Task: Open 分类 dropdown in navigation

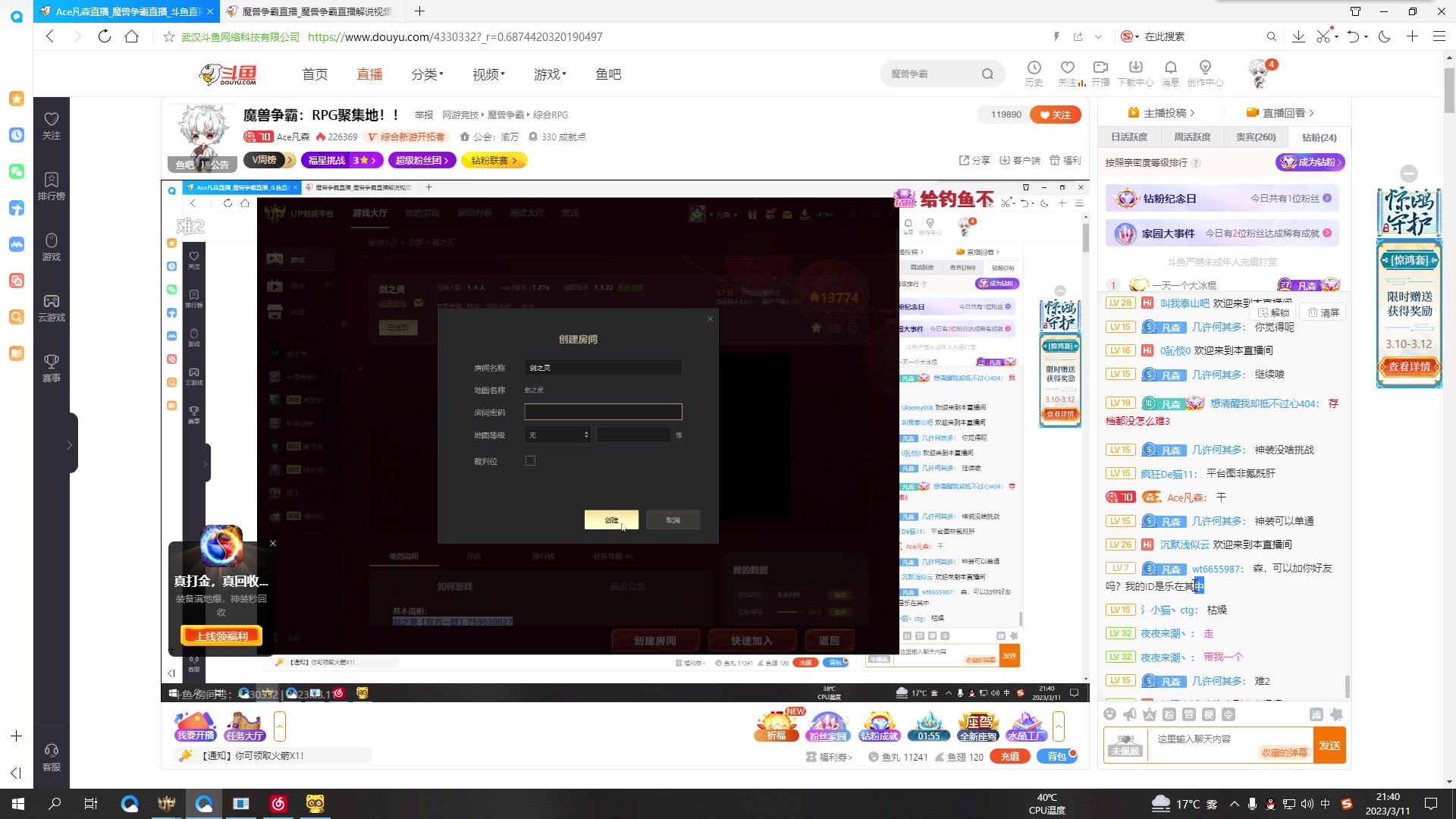Action: coord(427,74)
